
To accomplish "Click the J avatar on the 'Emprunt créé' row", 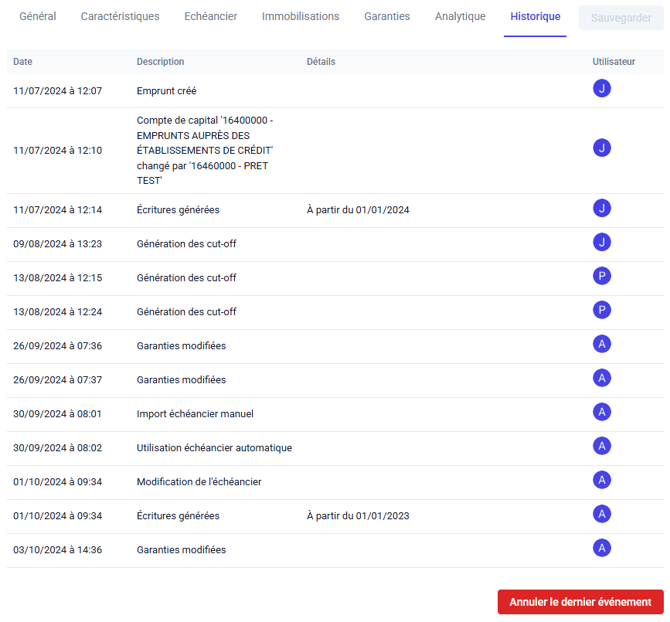I will (x=601, y=89).
